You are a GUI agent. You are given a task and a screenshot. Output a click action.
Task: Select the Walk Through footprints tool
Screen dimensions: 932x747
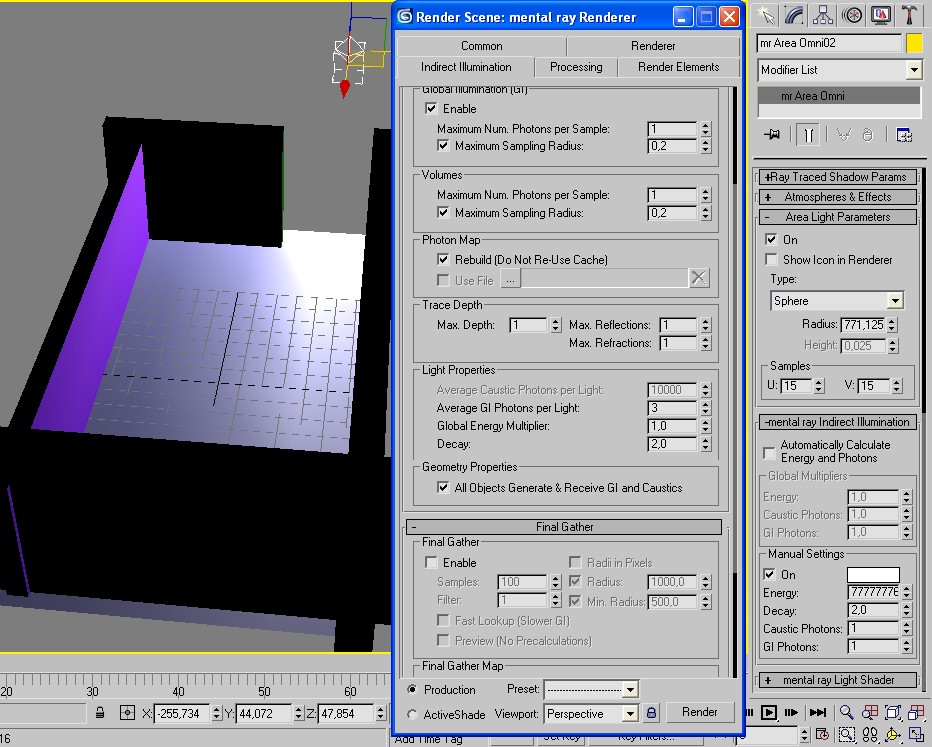click(x=870, y=735)
